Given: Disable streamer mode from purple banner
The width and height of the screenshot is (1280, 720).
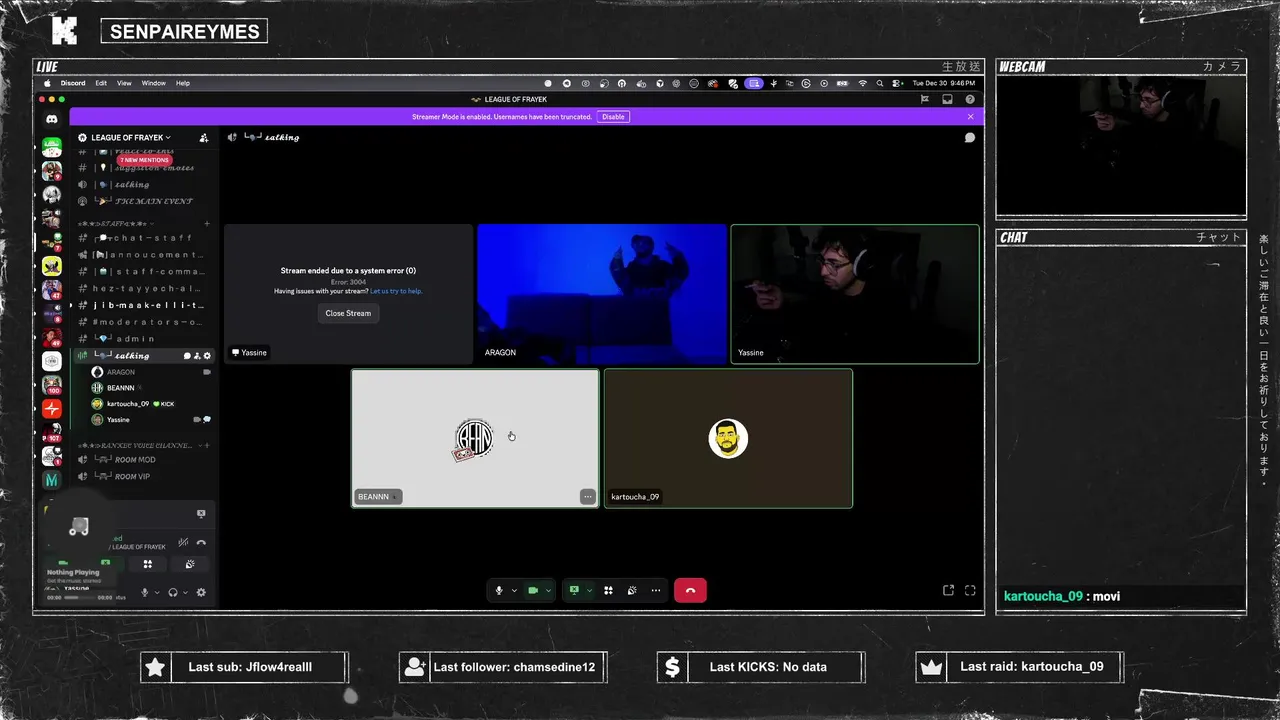Looking at the screenshot, I should point(613,116).
